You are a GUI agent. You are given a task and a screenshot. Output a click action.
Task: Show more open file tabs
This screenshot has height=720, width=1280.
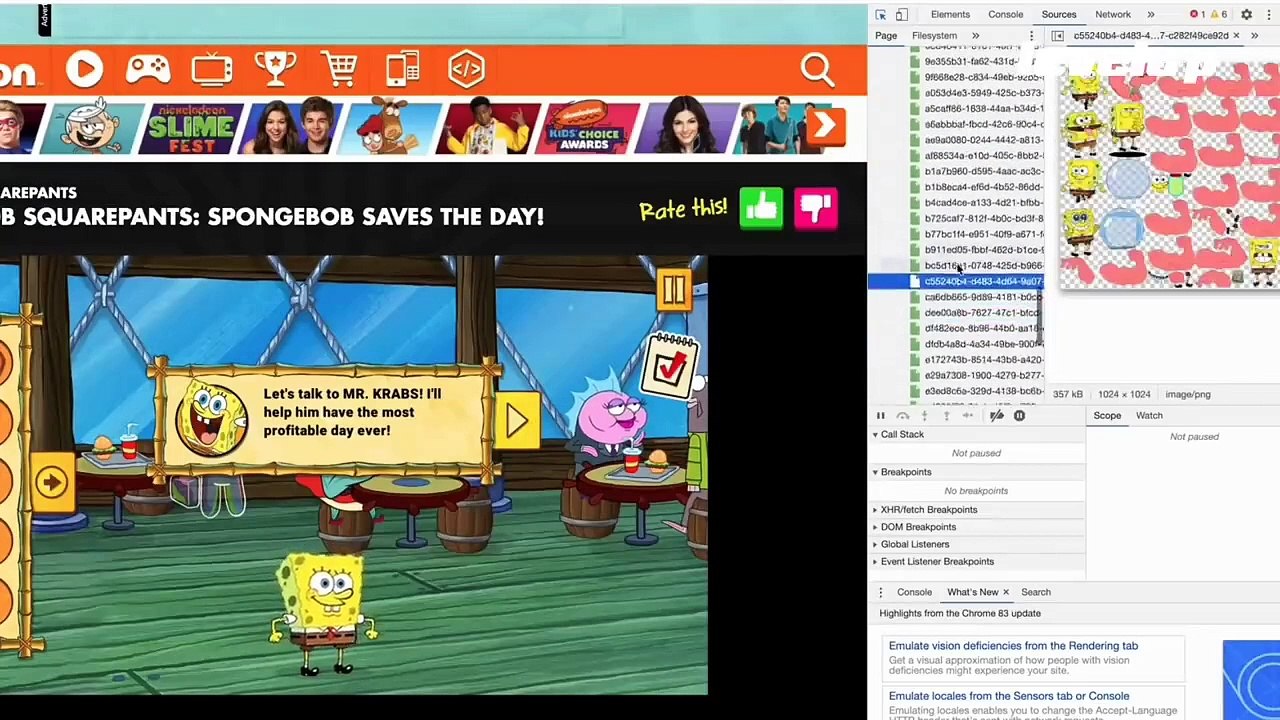tap(1254, 36)
